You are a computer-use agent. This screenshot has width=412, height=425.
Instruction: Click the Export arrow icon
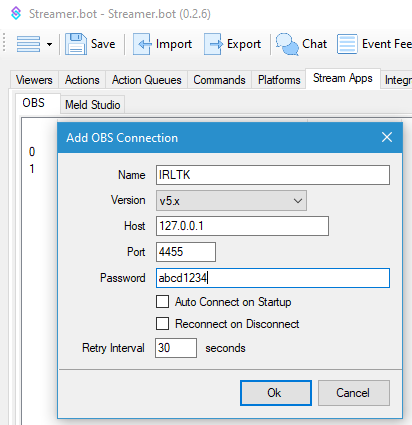tap(213, 44)
